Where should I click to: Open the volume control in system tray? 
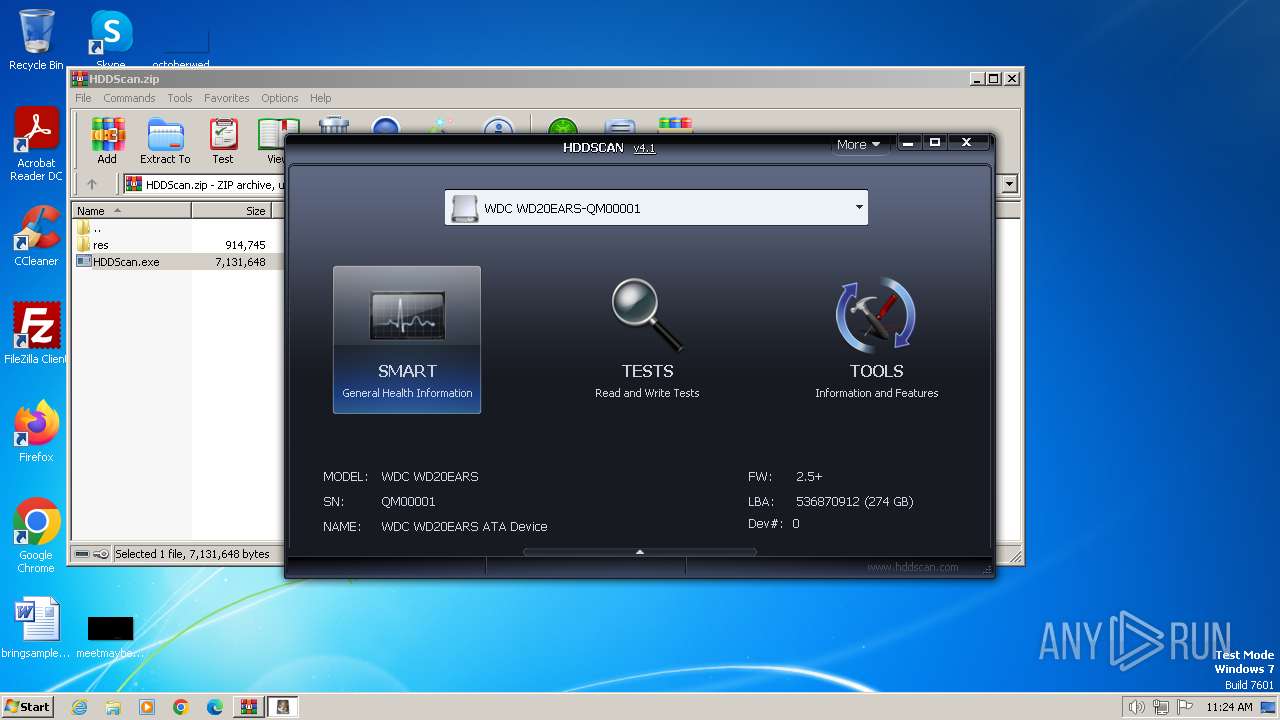coord(1136,707)
